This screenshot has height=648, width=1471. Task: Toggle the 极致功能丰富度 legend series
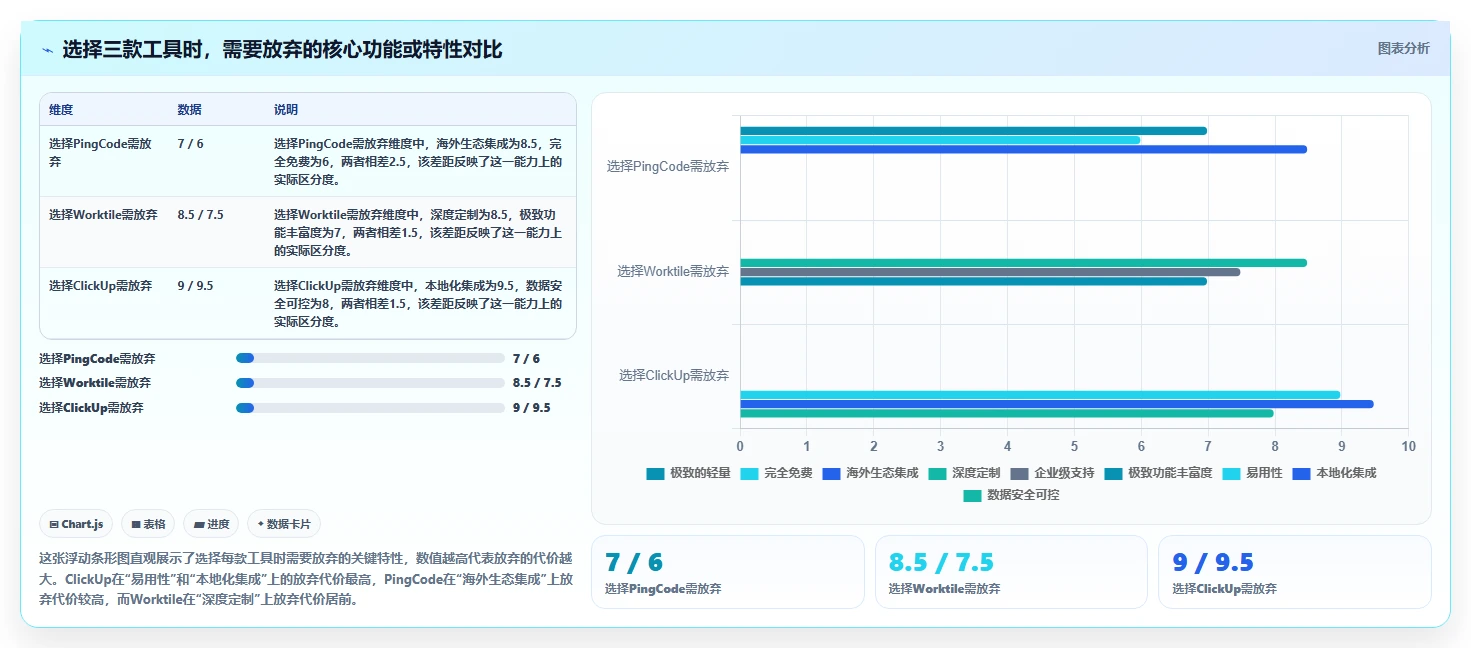[x=1158, y=473]
